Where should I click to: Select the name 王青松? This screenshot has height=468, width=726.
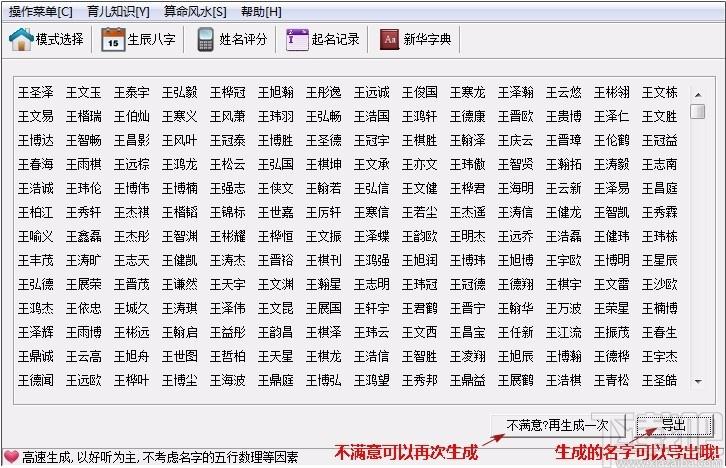612,381
